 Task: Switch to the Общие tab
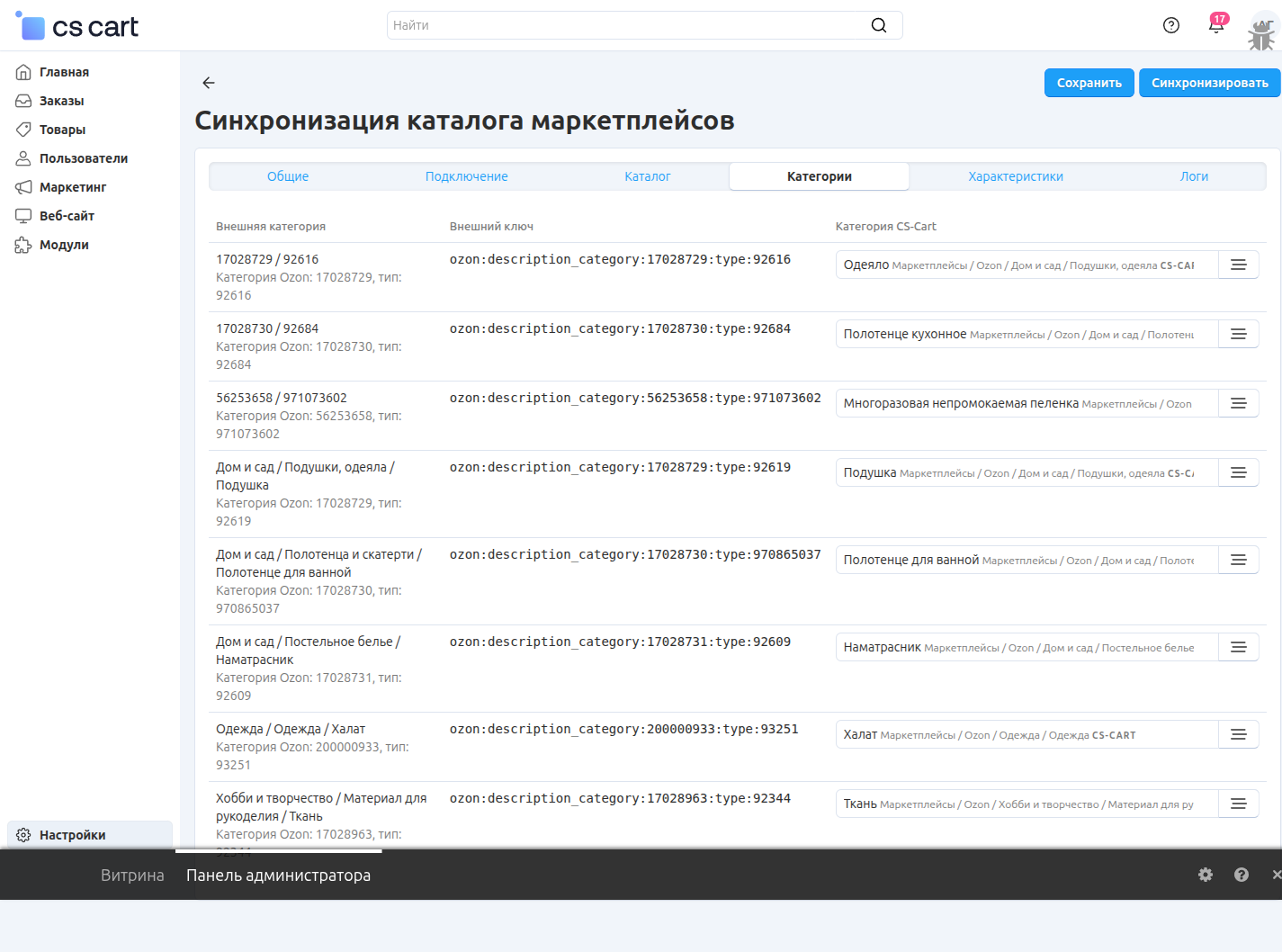tap(288, 176)
